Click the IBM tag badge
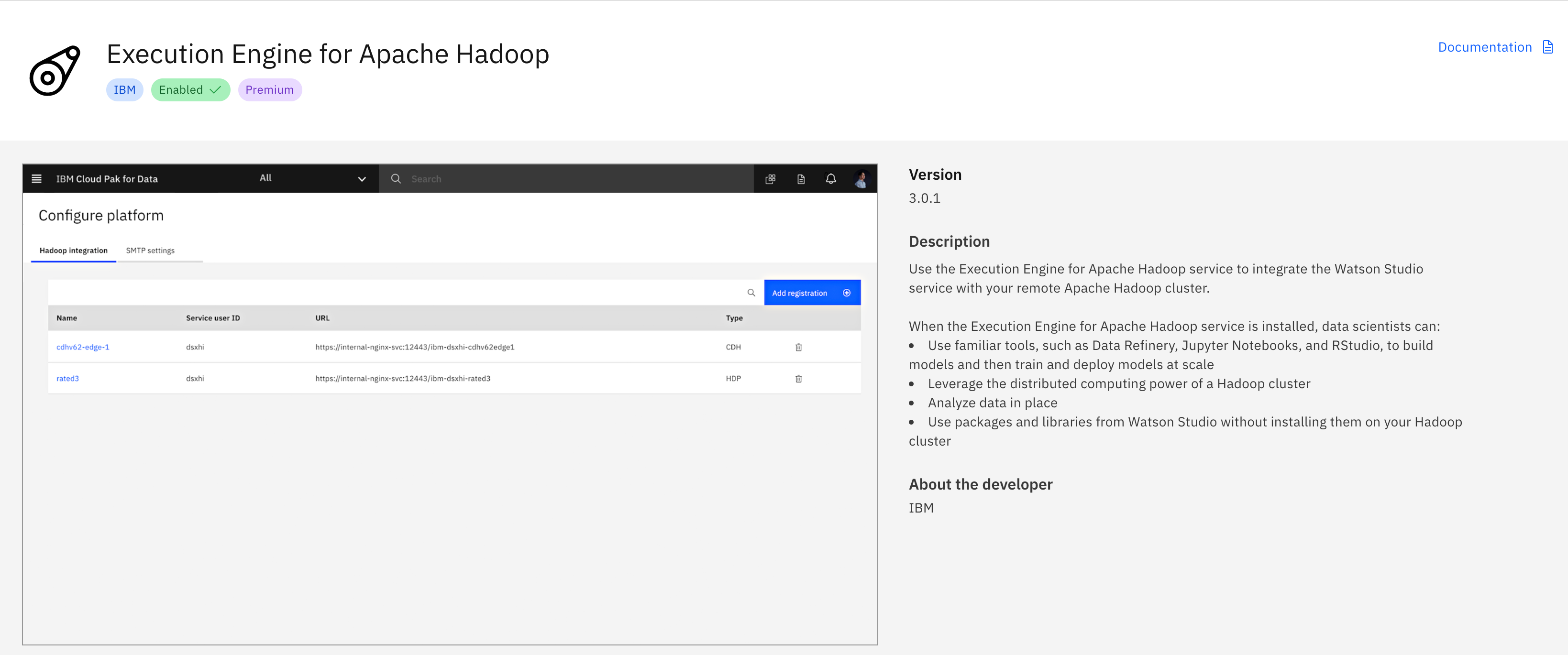Screen dimensions: 1568x655 tap(125, 90)
